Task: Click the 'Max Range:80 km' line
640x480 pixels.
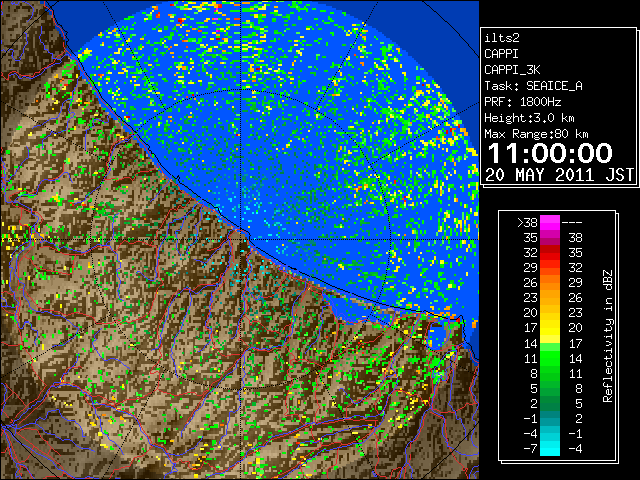Action: 536,134
